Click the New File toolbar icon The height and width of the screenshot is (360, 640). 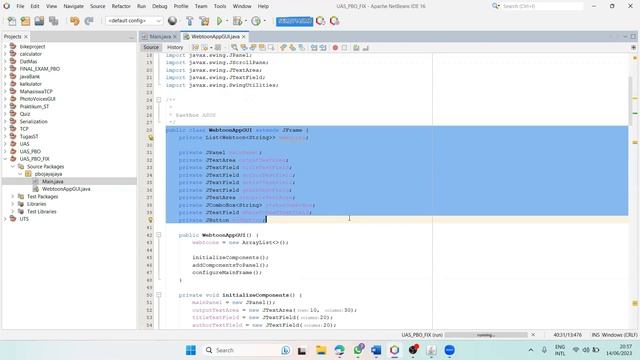click(x=12, y=21)
